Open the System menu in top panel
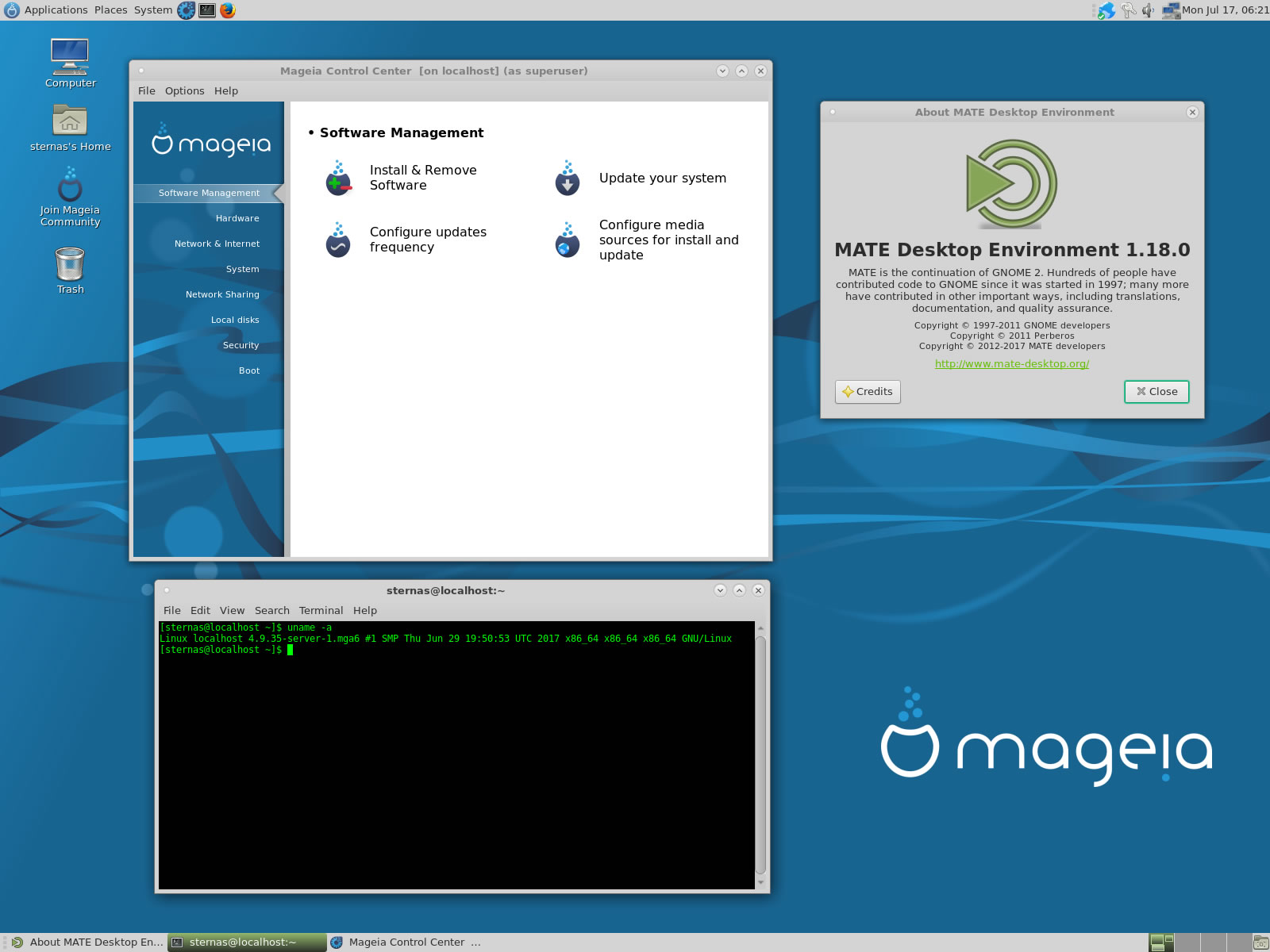1270x952 pixels. (x=152, y=10)
